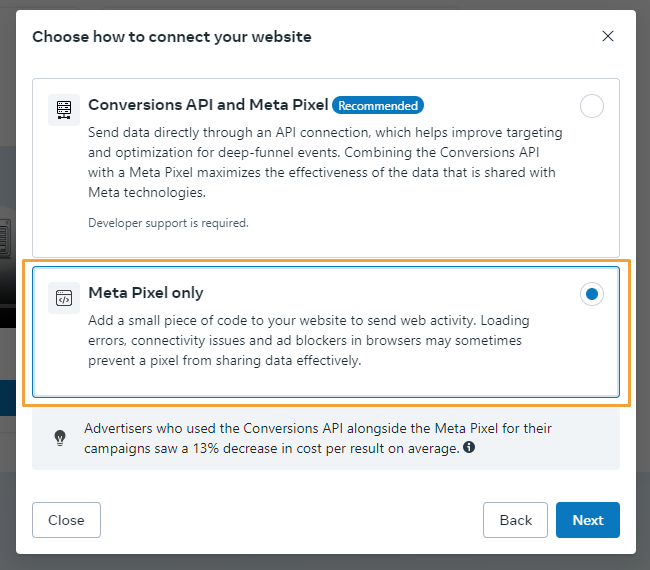Open the info icon after cost per result
The width and height of the screenshot is (650, 570).
469,447
